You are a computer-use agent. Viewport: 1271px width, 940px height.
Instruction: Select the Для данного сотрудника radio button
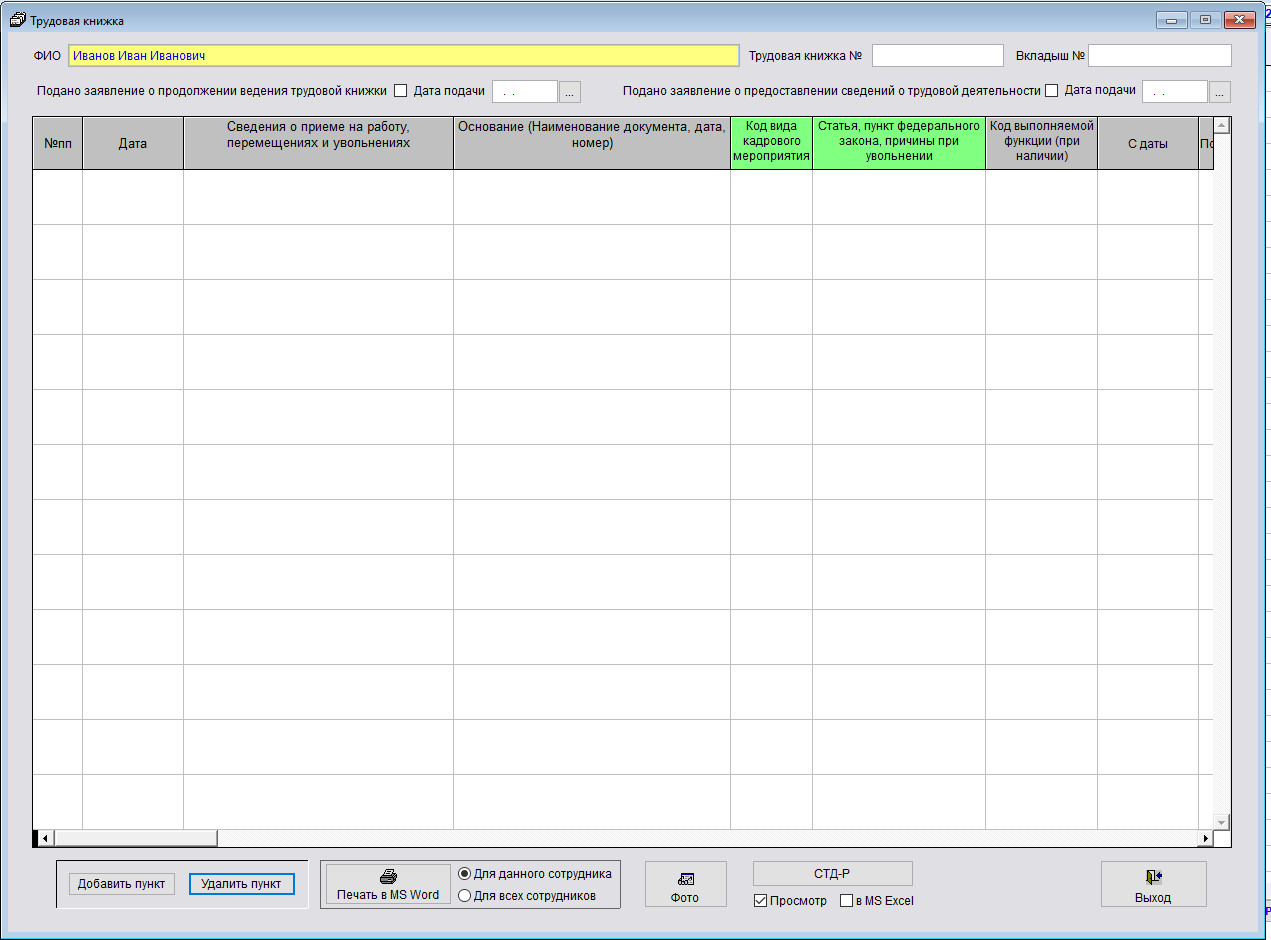pyautogui.click(x=464, y=874)
